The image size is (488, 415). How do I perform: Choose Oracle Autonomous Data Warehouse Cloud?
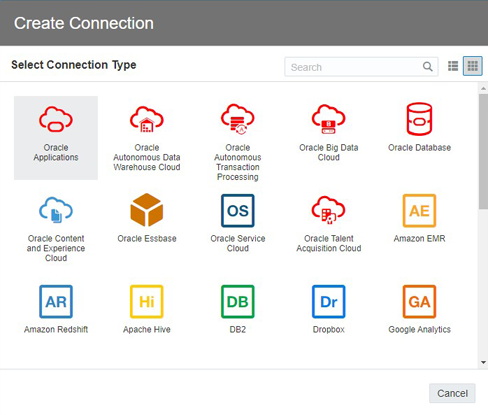click(x=147, y=138)
